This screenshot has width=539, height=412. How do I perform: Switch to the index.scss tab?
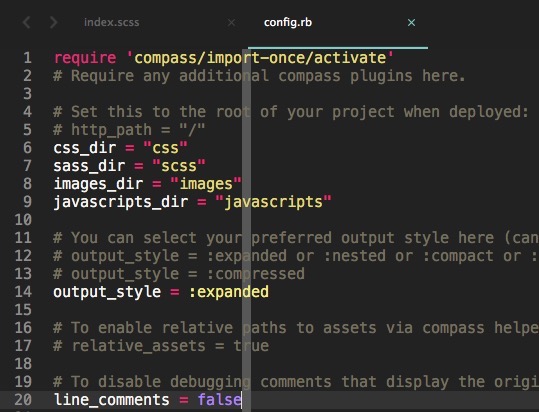[x=112, y=23]
